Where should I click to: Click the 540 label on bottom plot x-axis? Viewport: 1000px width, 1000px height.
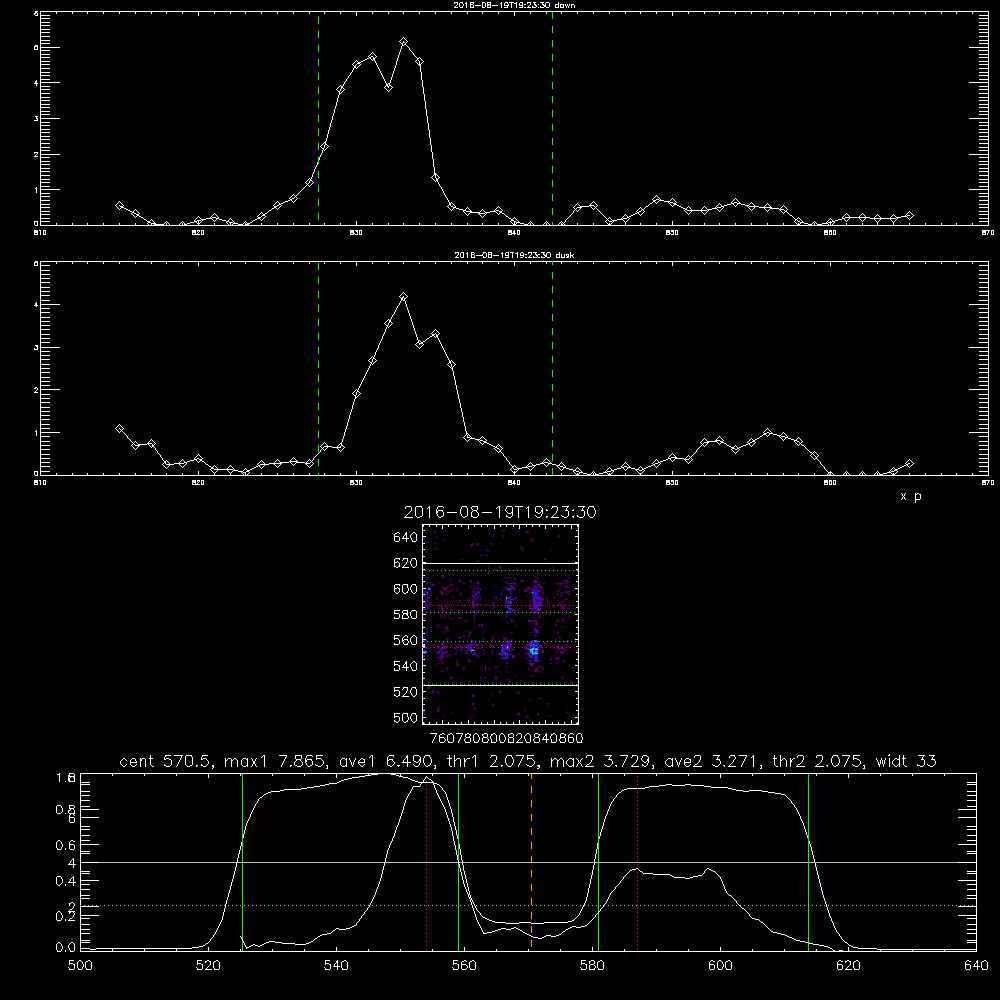click(336, 966)
